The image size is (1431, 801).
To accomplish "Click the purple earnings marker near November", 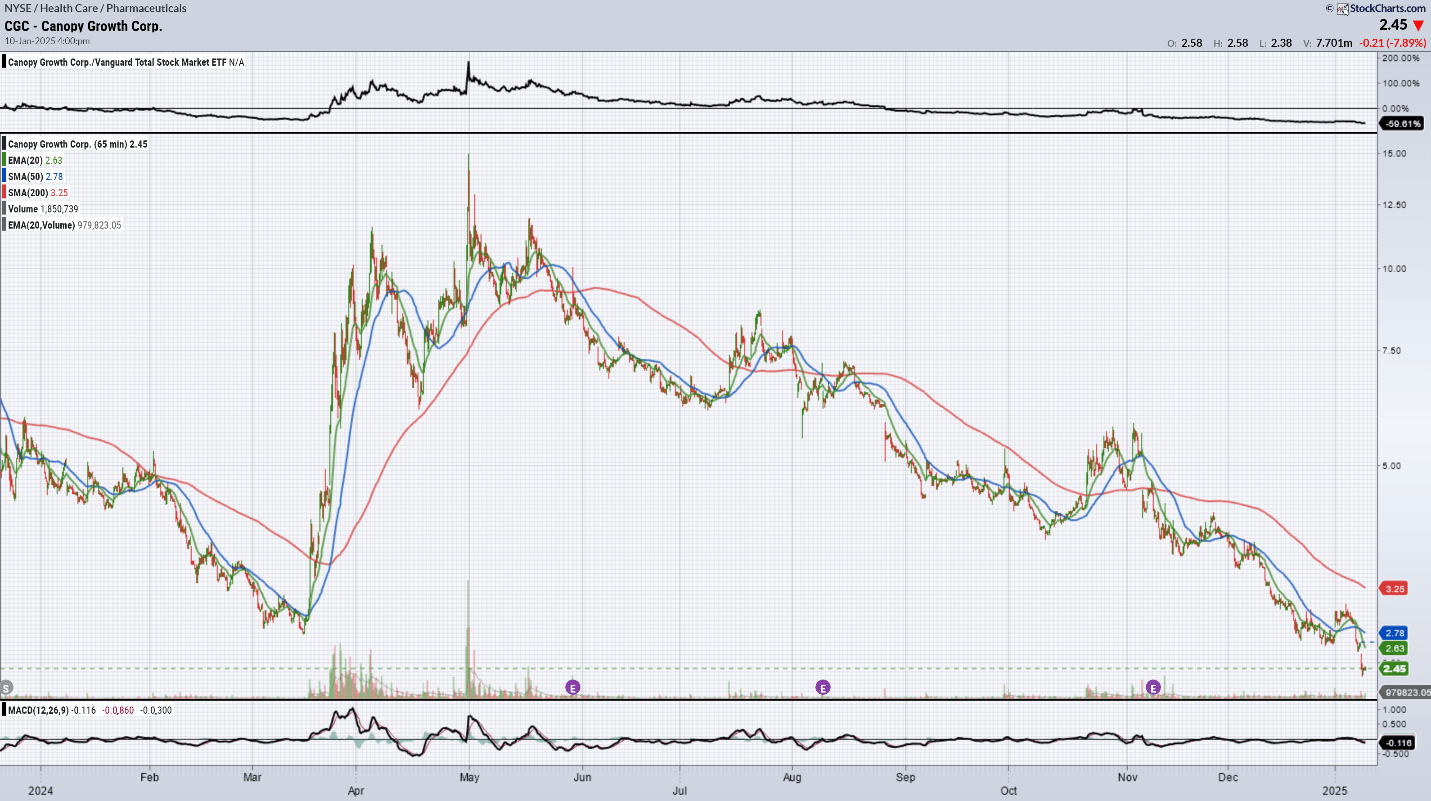I will click(x=1153, y=687).
